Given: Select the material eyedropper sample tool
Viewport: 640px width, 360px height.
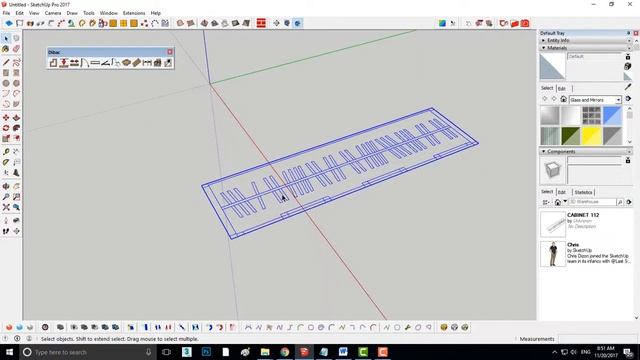Looking at the screenshot, I should (x=628, y=87).
